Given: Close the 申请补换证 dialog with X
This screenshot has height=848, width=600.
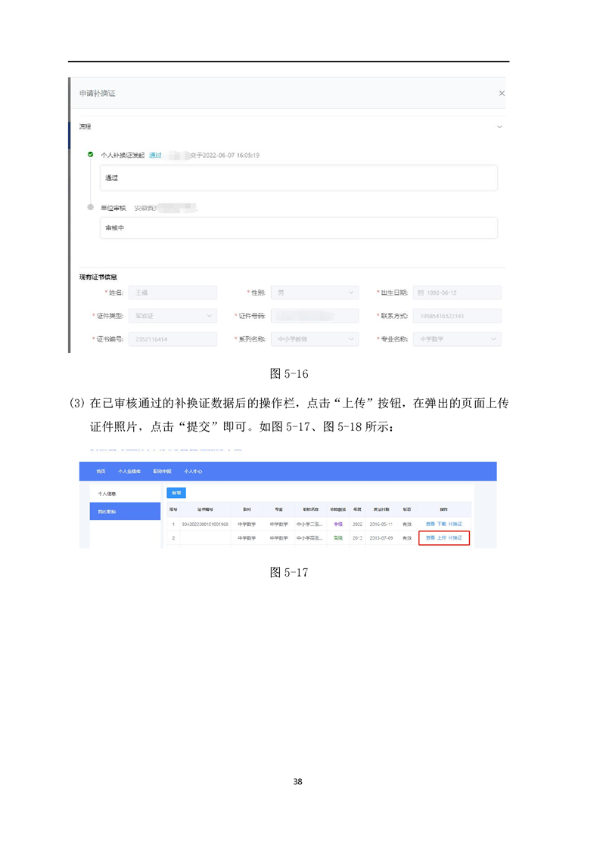Looking at the screenshot, I should coord(501,93).
